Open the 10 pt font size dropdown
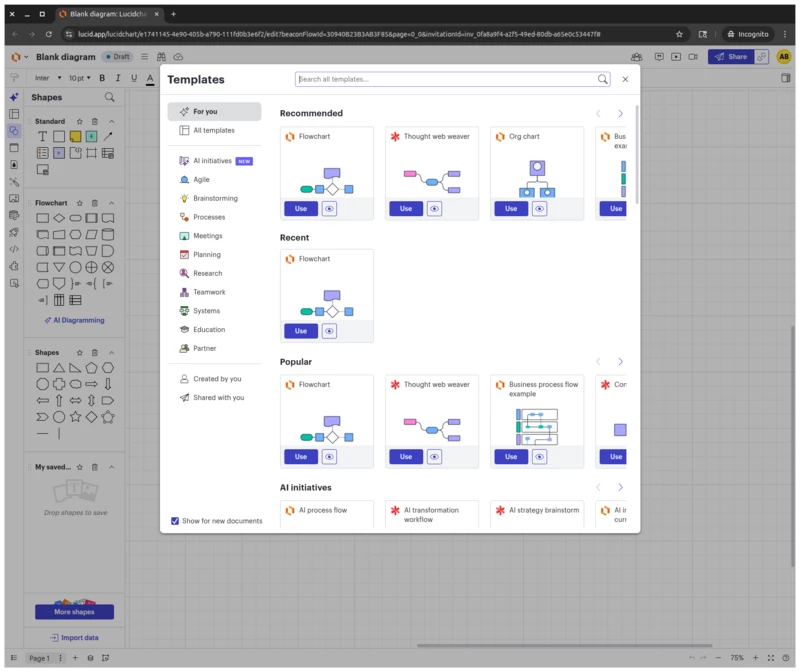Image resolution: width=800 pixels, height=672 pixels. 80,78
